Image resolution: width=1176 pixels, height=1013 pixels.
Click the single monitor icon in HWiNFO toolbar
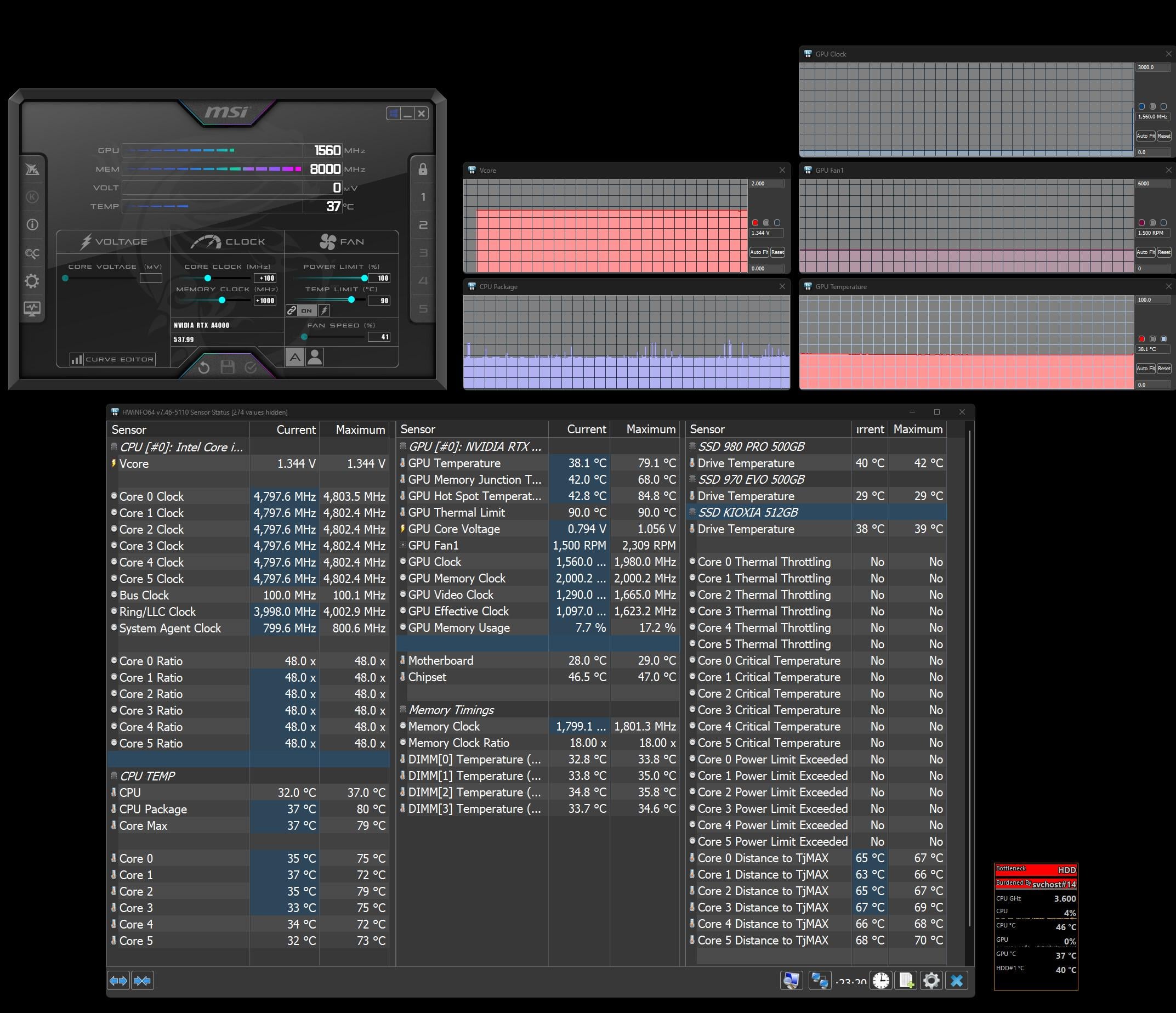(x=792, y=981)
